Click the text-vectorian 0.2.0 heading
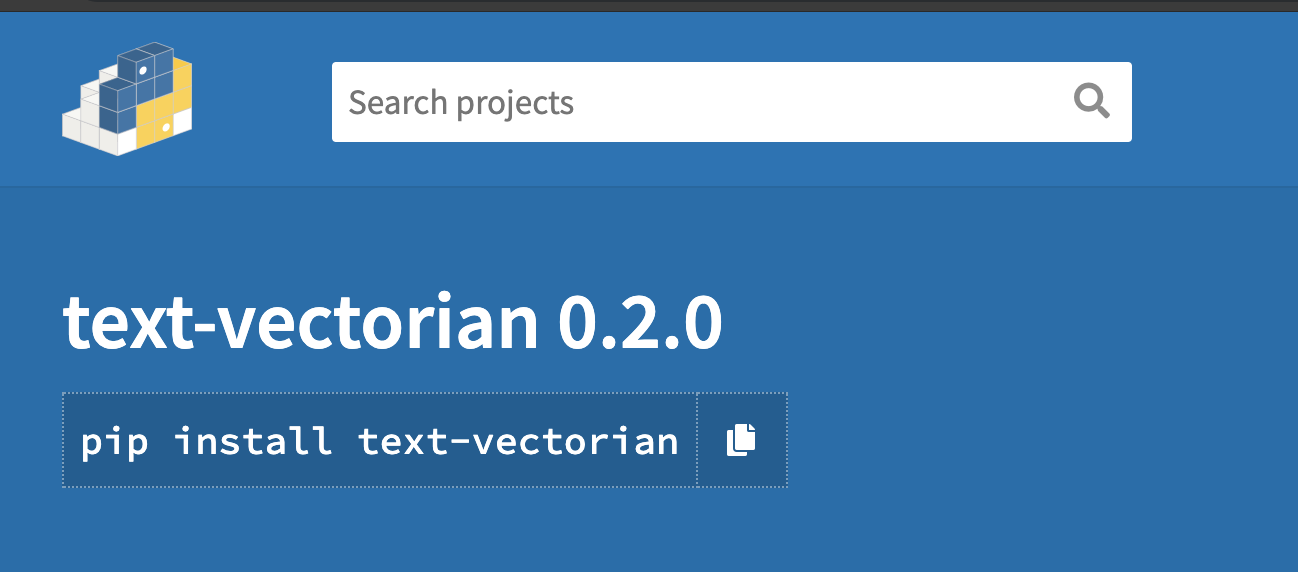 (392, 323)
